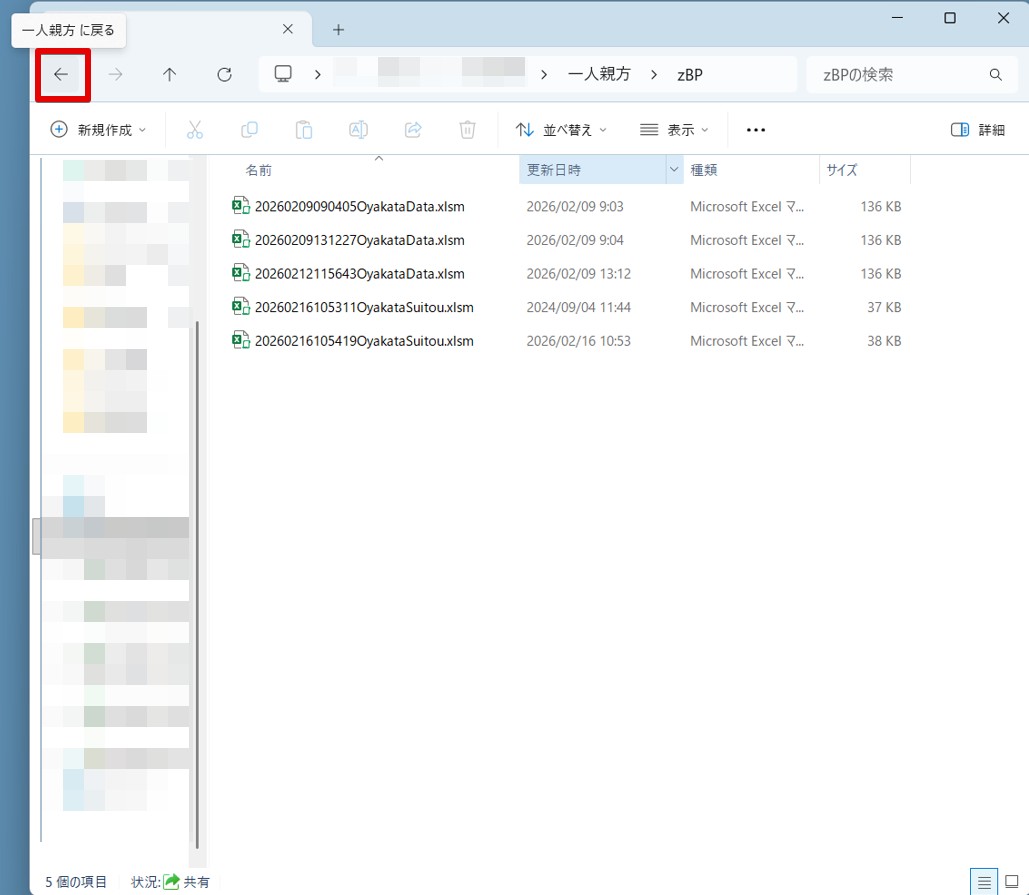Toggle the 詳細 details pane

click(x=977, y=130)
